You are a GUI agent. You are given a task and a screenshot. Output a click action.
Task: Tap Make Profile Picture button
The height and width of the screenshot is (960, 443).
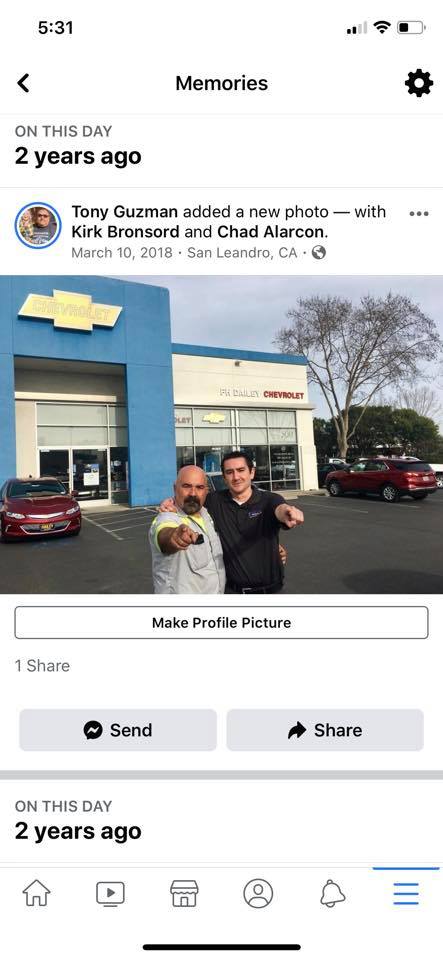tap(222, 623)
